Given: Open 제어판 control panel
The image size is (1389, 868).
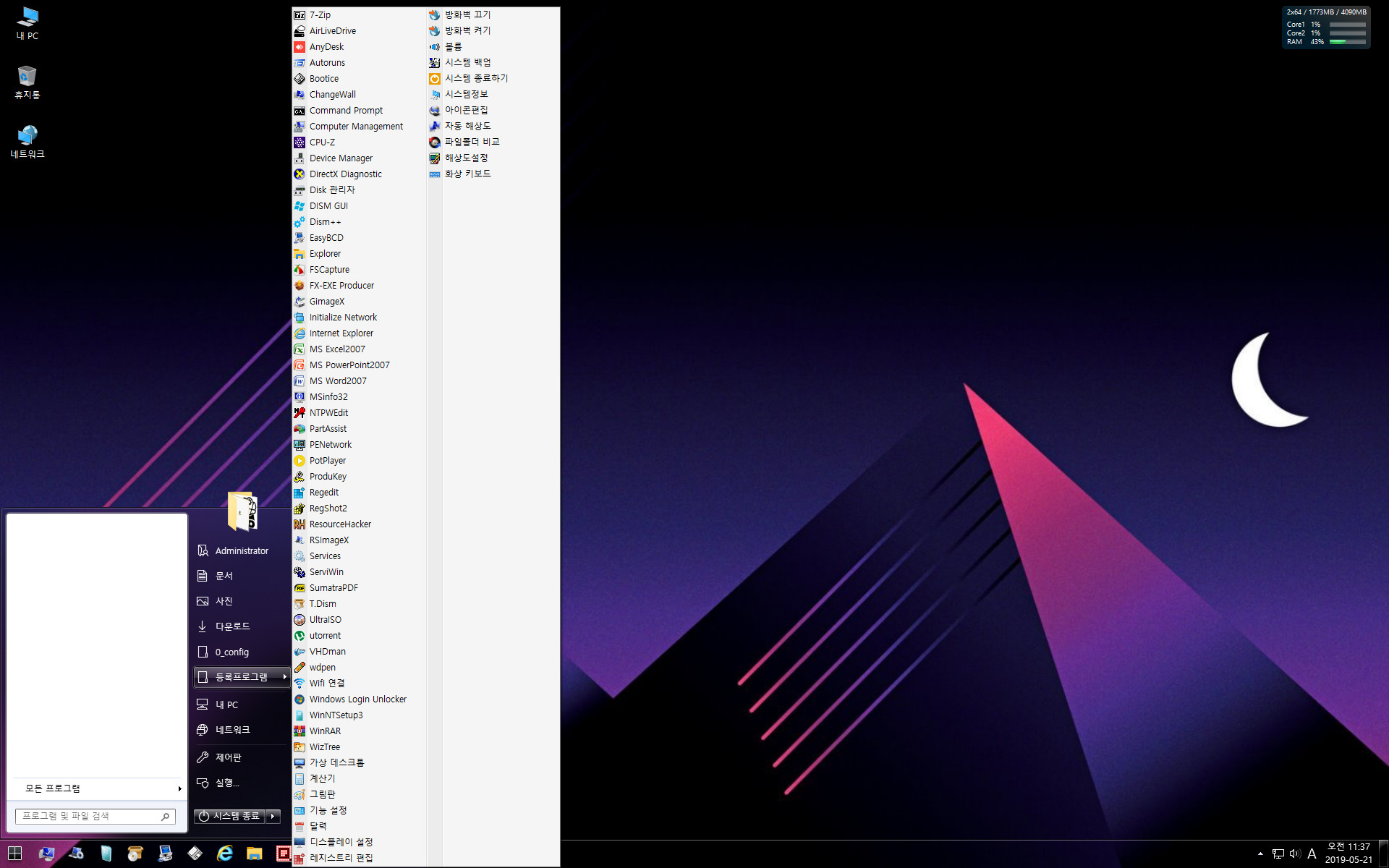Looking at the screenshot, I should coord(242,757).
